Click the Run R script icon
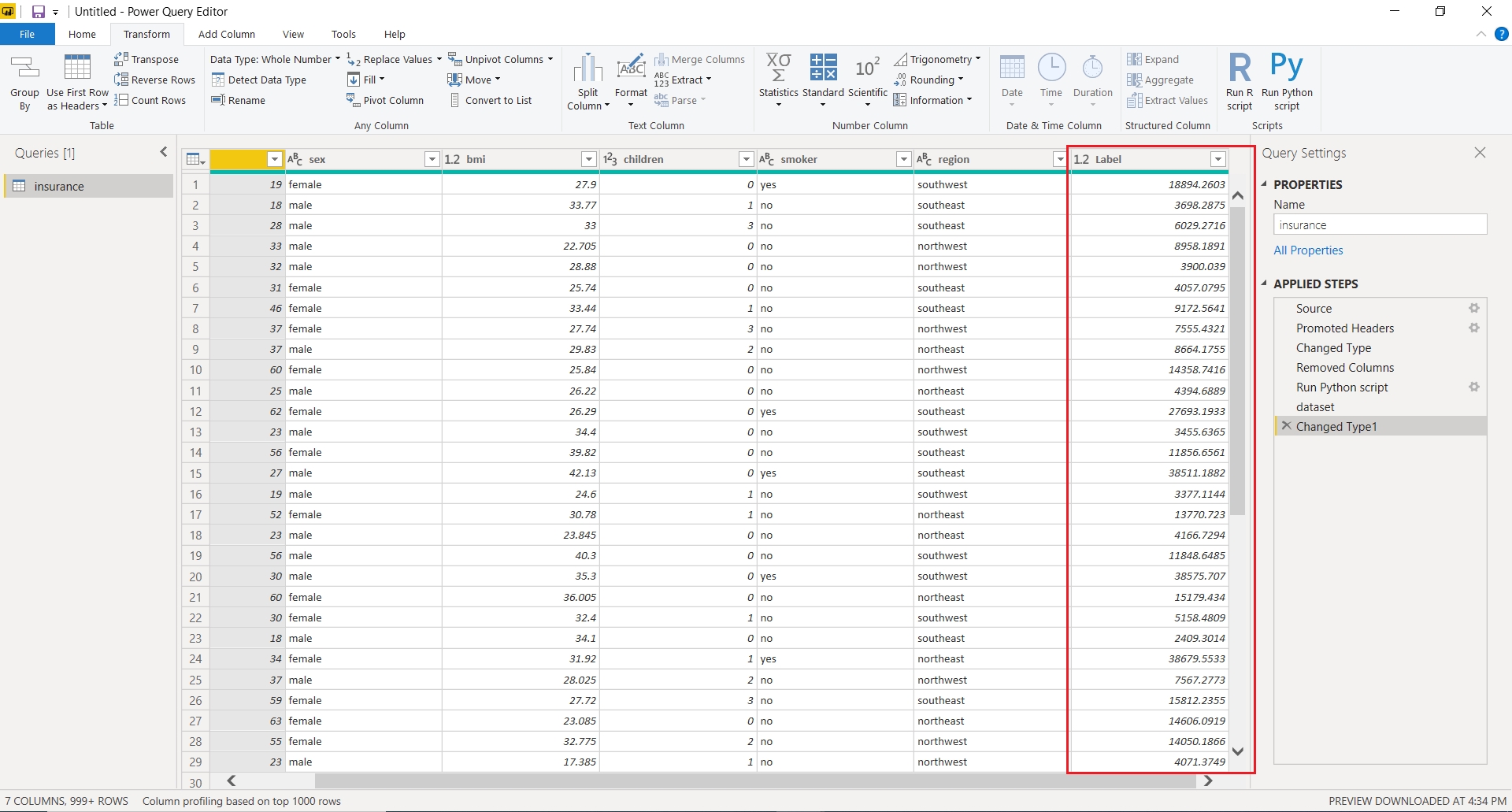 click(1239, 69)
